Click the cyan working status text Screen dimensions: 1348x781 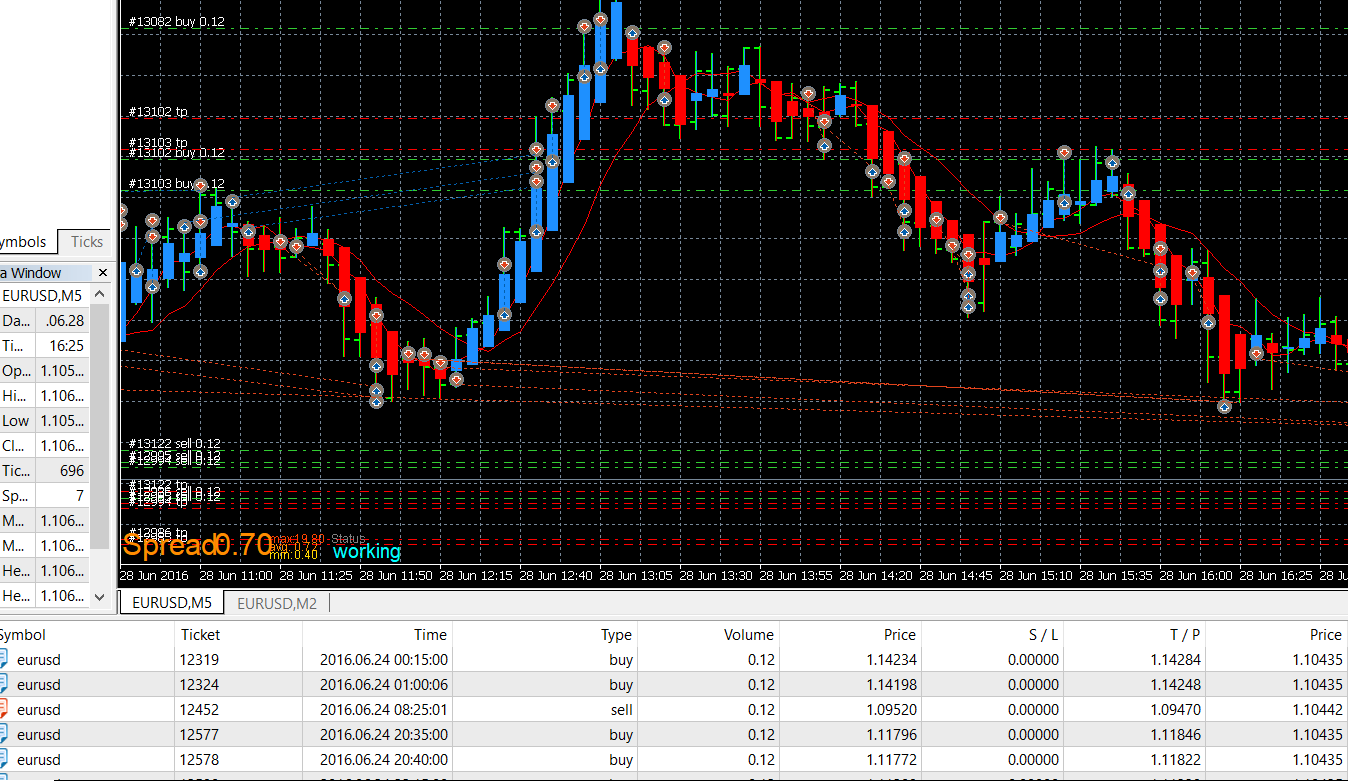click(x=366, y=552)
